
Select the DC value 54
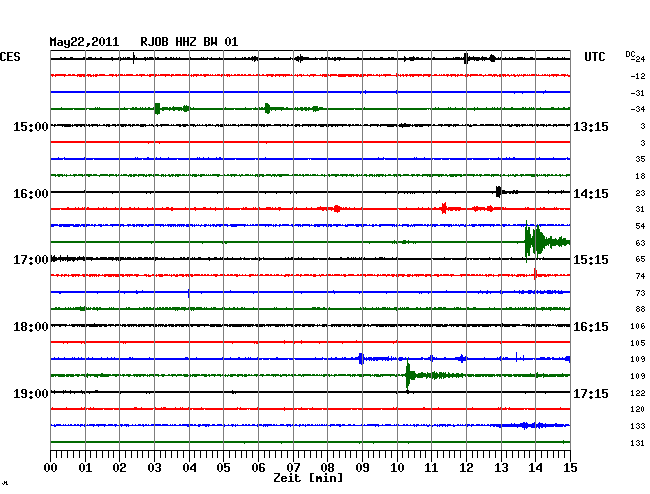pyautogui.click(x=640, y=226)
